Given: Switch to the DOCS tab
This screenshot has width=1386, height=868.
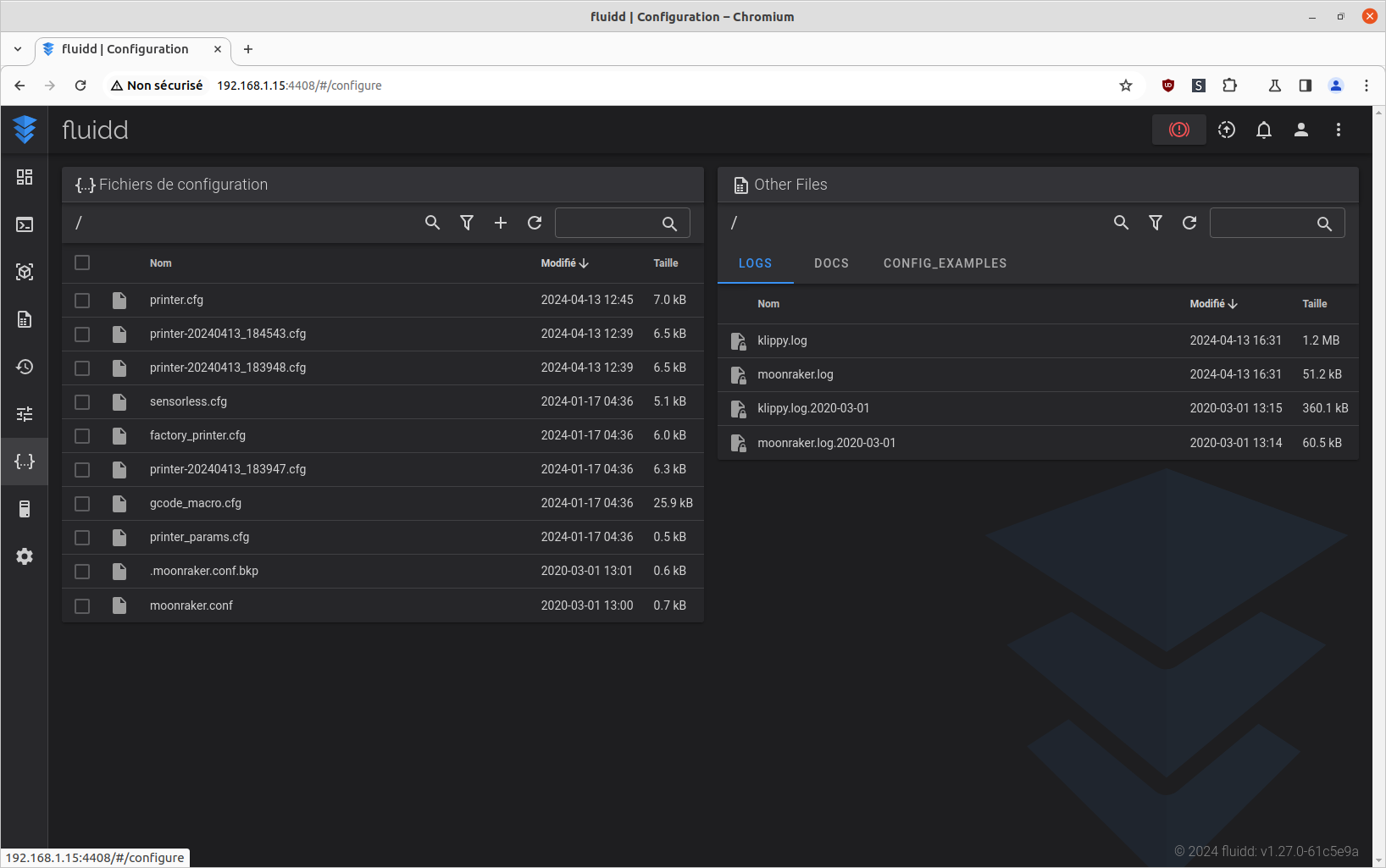Looking at the screenshot, I should (x=832, y=263).
